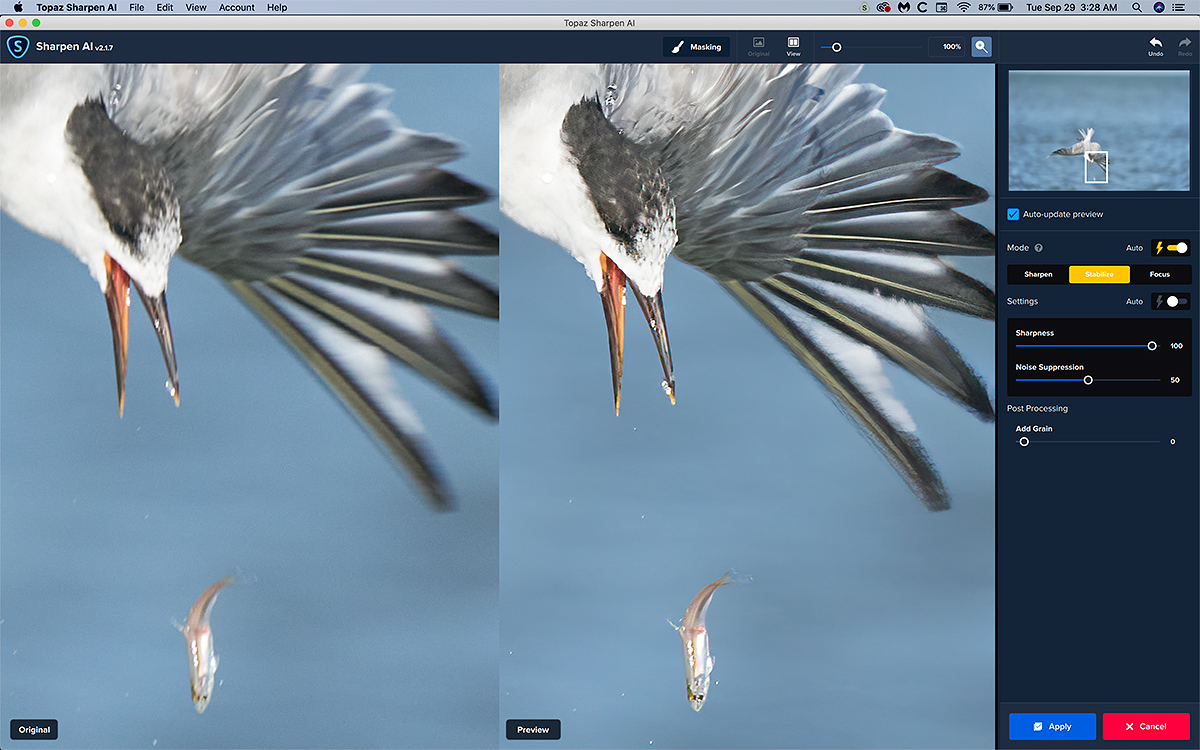Open the Masking brush tool
The image size is (1200, 750).
coord(697,47)
